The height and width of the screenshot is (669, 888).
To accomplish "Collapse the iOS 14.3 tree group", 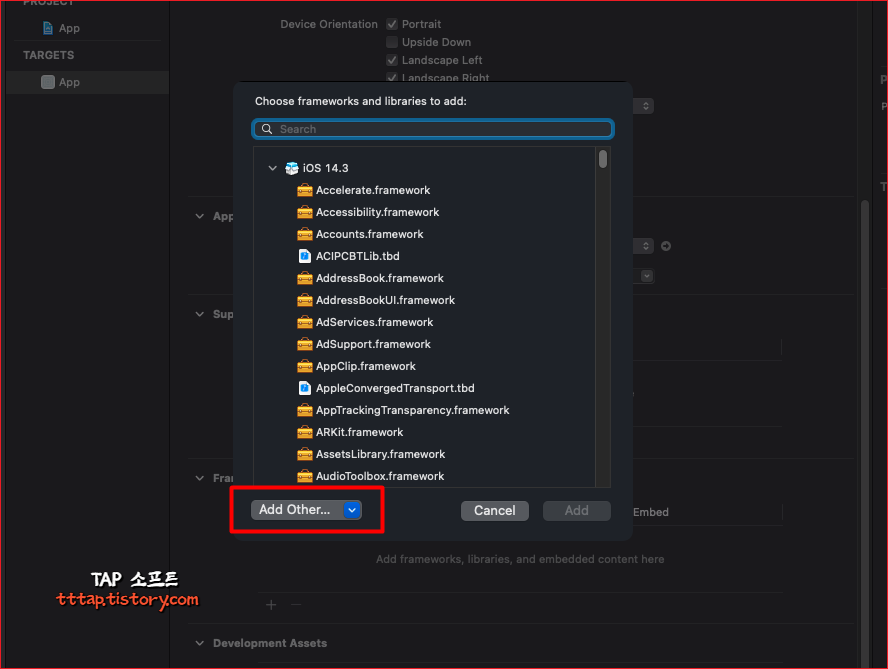I will [x=272, y=168].
